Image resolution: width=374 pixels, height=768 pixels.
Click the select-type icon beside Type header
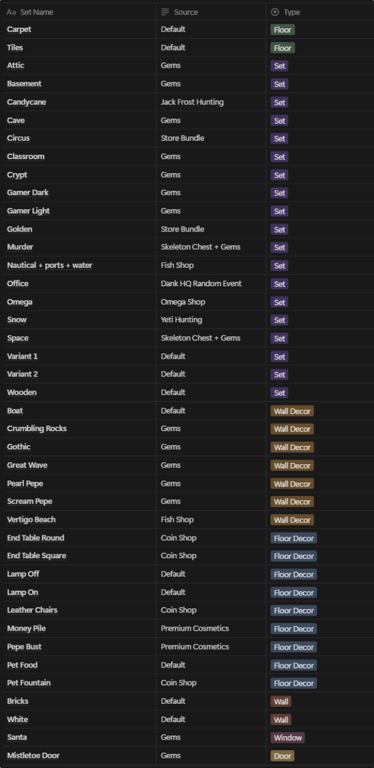point(275,12)
